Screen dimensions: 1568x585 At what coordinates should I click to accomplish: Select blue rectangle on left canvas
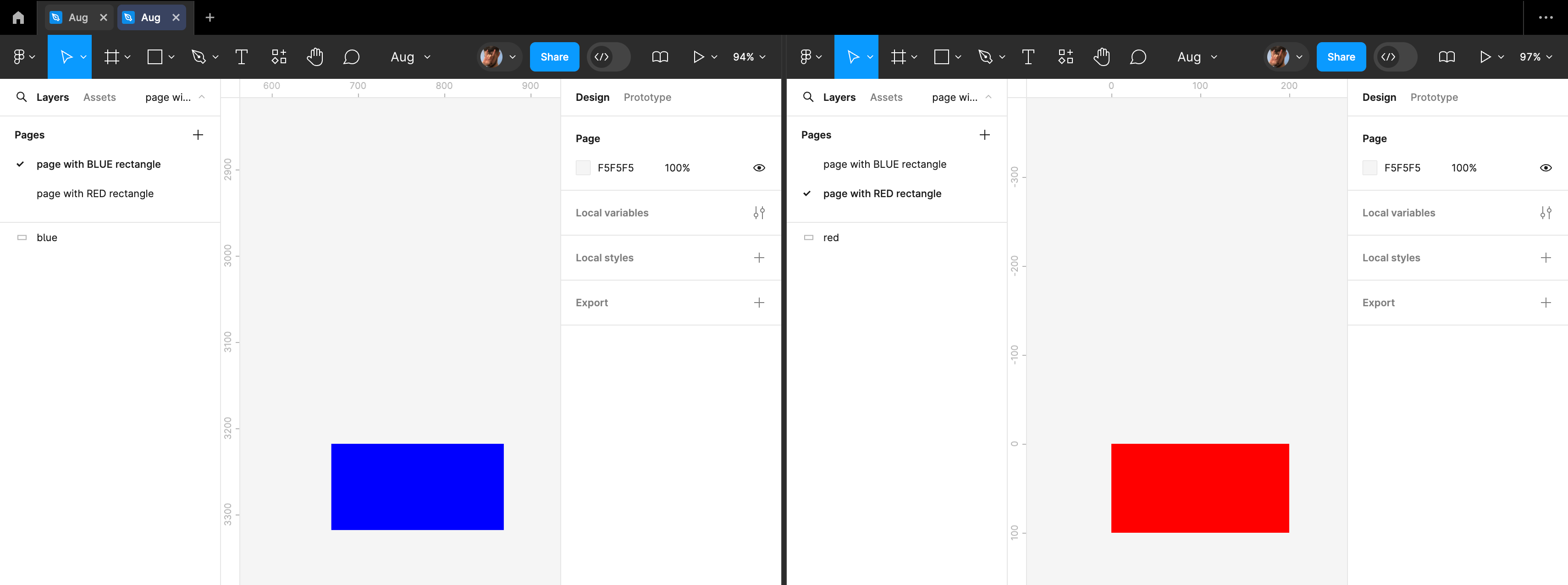(x=417, y=486)
